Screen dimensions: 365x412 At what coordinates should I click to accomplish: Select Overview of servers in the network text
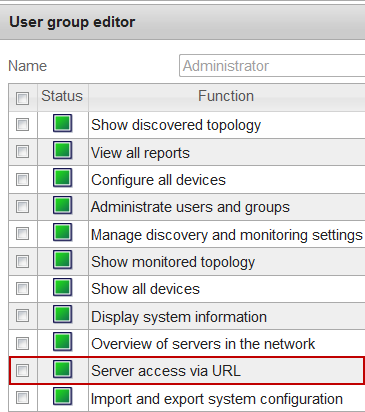point(203,344)
